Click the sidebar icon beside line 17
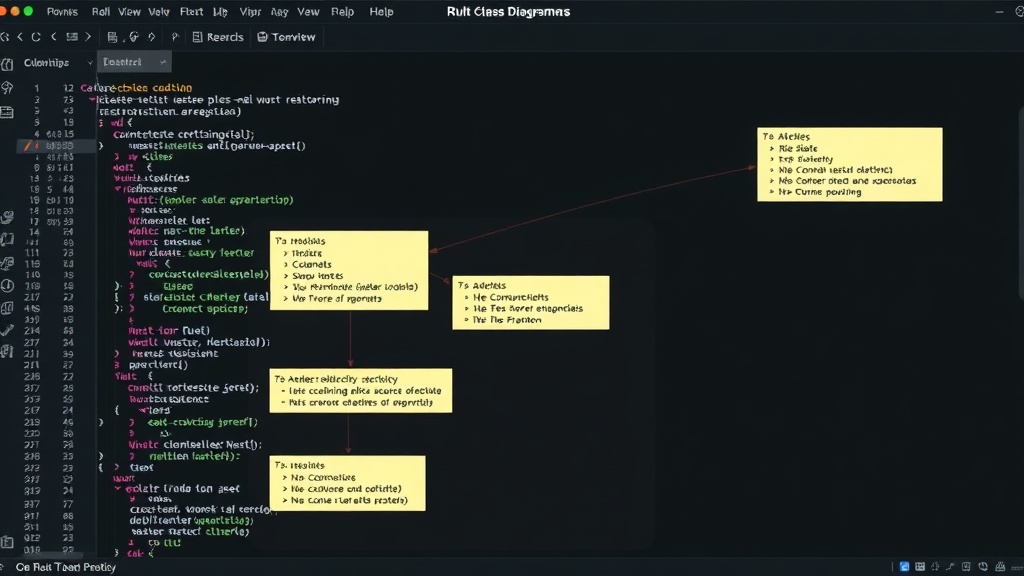 coord(7,217)
